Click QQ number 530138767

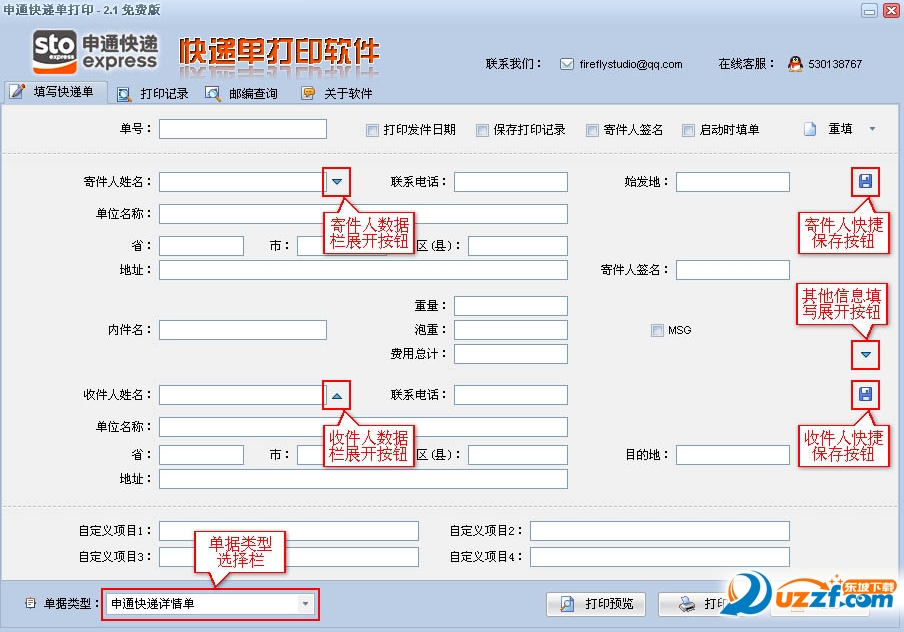point(835,64)
